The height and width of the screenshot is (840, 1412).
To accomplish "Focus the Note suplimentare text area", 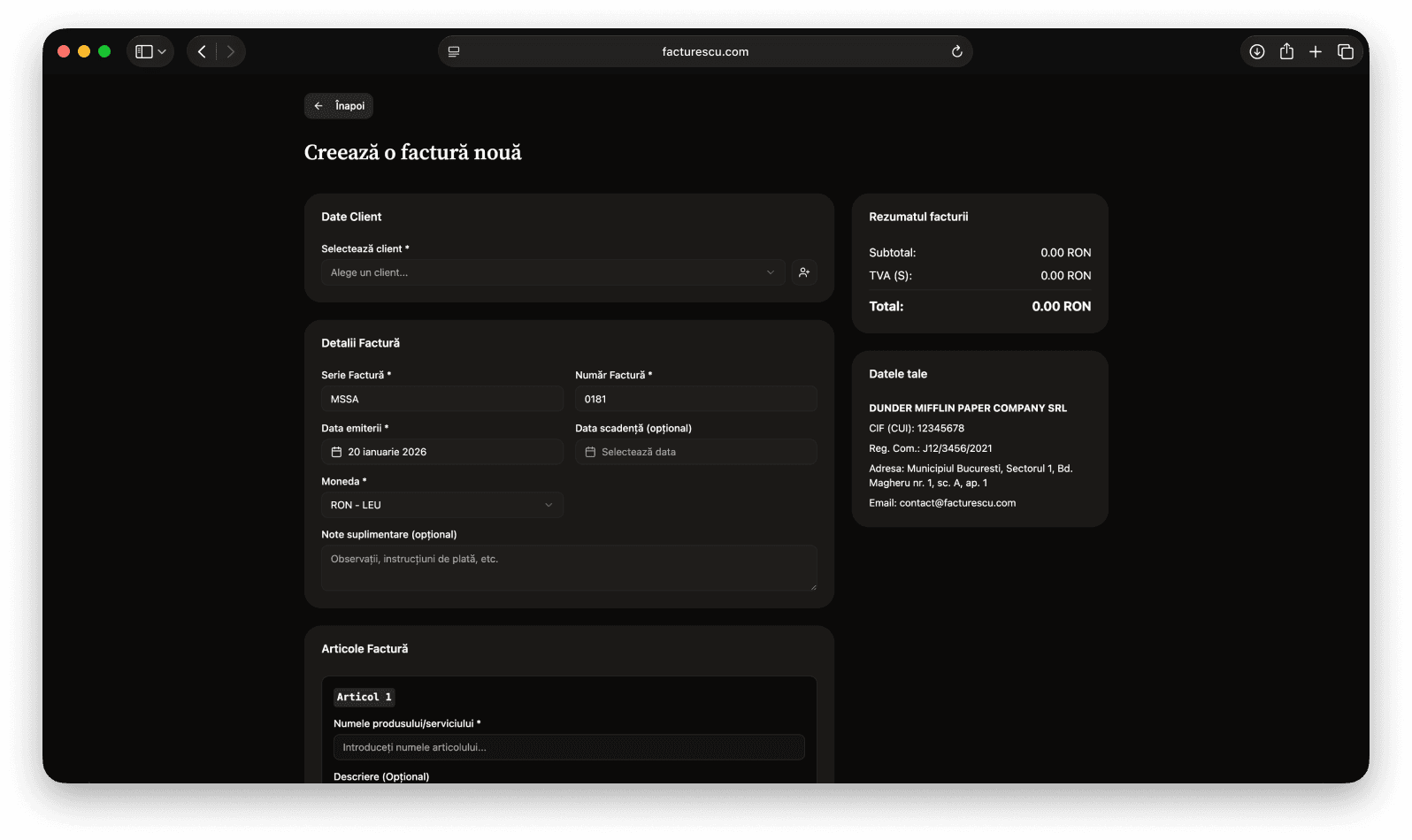I will click(568, 568).
